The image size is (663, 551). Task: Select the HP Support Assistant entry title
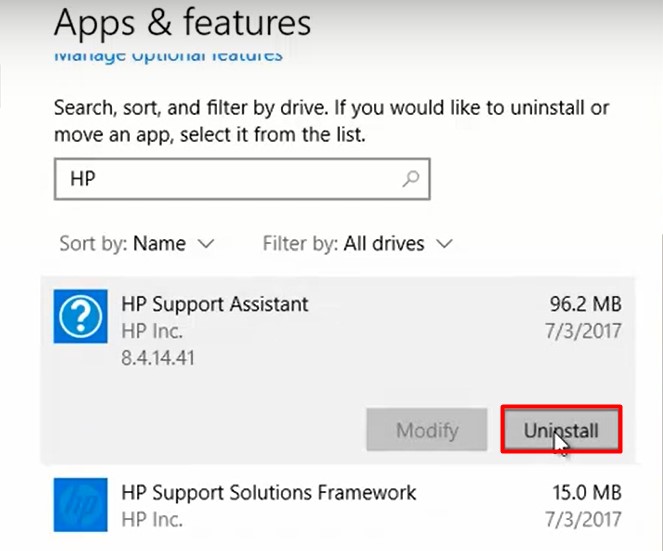click(215, 303)
